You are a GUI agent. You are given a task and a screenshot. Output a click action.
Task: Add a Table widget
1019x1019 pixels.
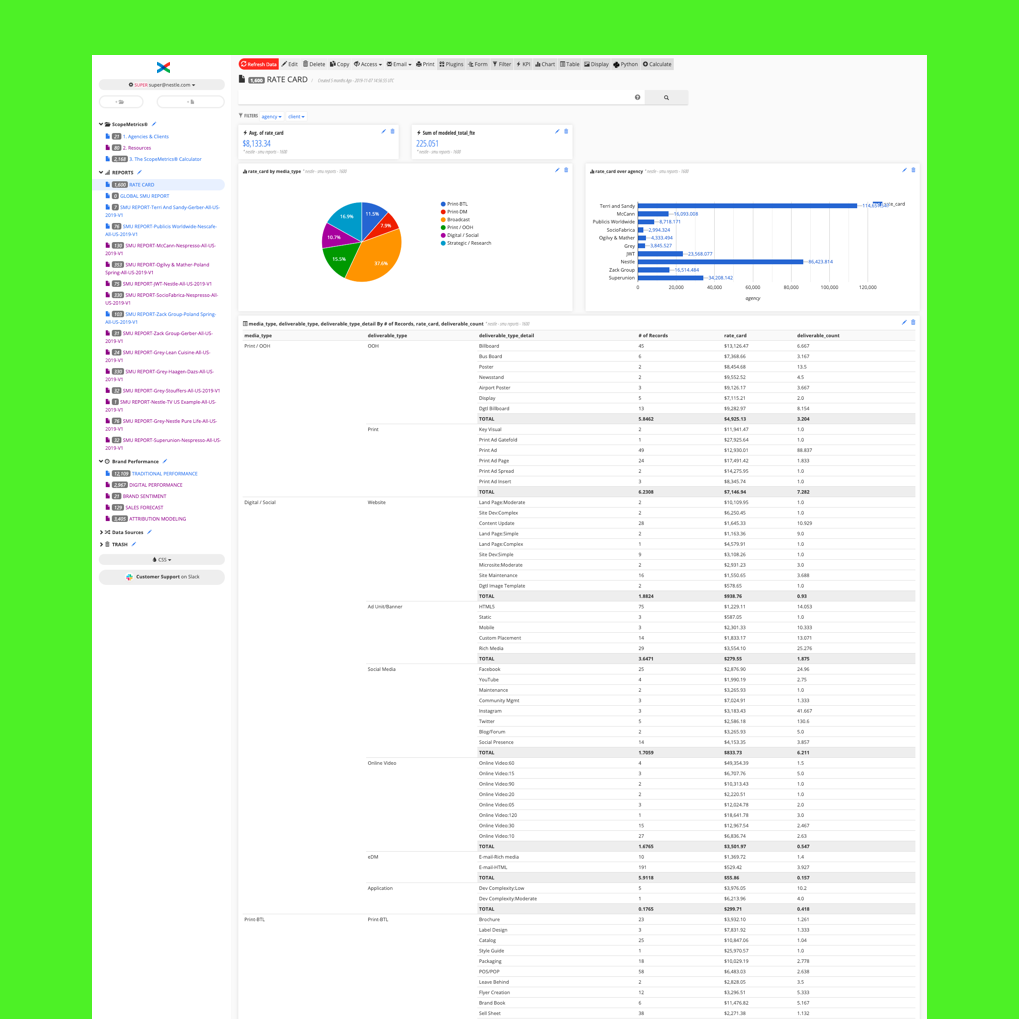(570, 64)
